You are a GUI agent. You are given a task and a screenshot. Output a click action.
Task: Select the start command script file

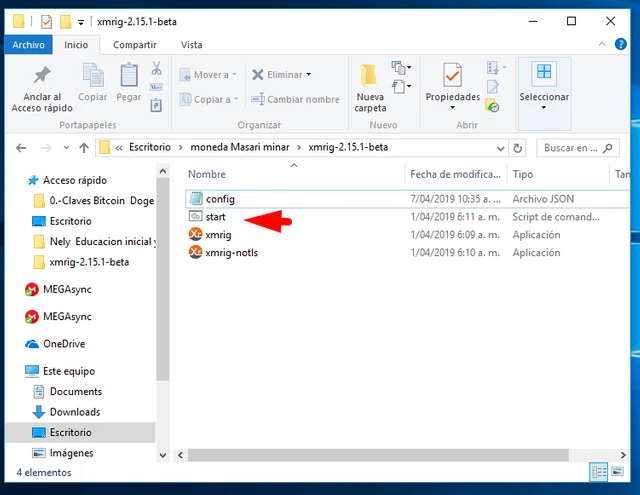coord(207,217)
